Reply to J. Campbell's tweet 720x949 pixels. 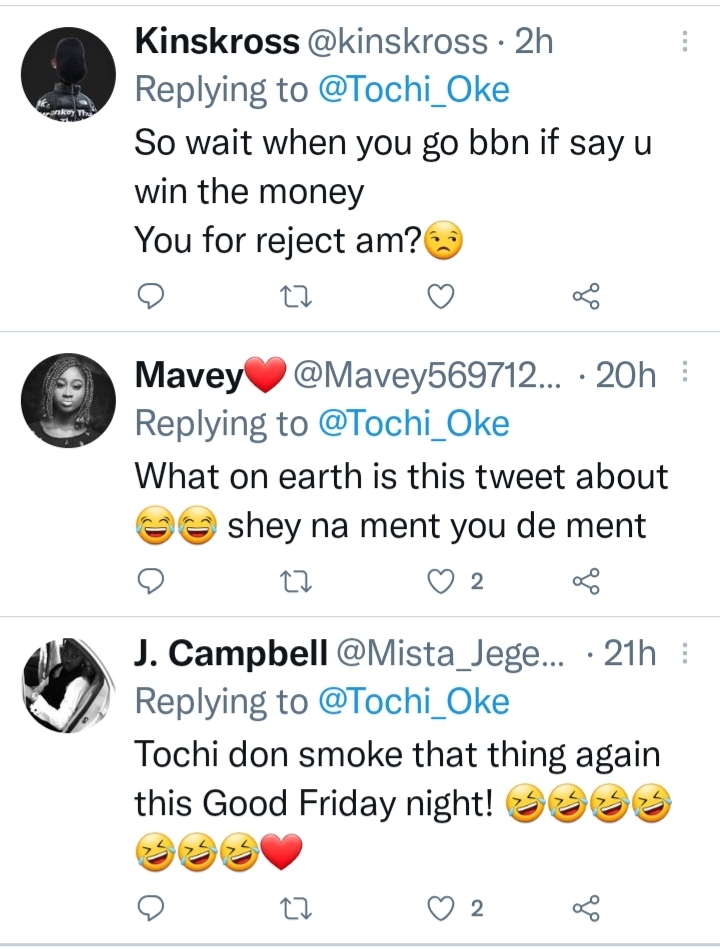tap(148, 908)
